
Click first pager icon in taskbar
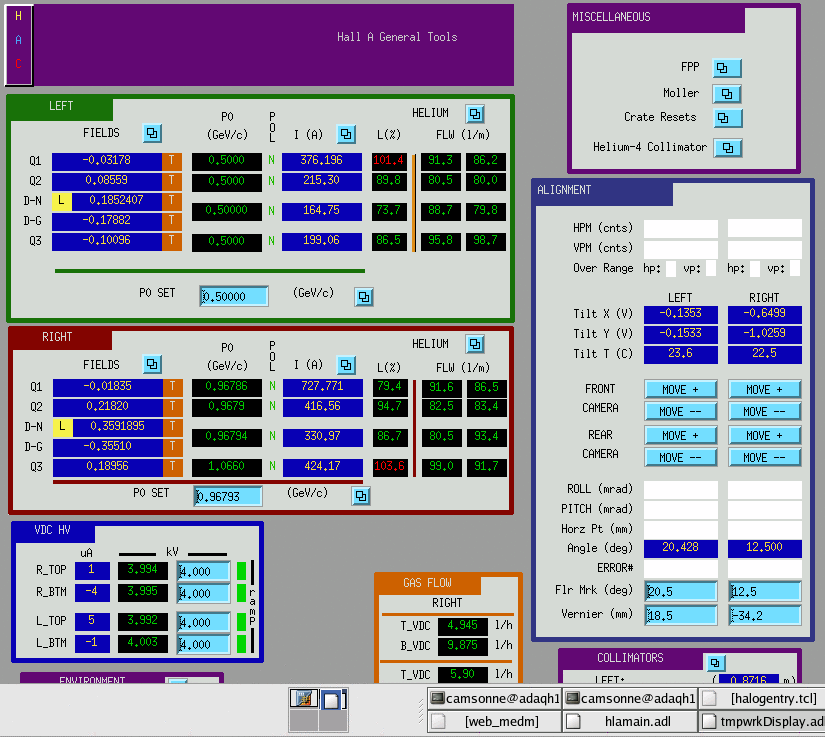(304, 700)
